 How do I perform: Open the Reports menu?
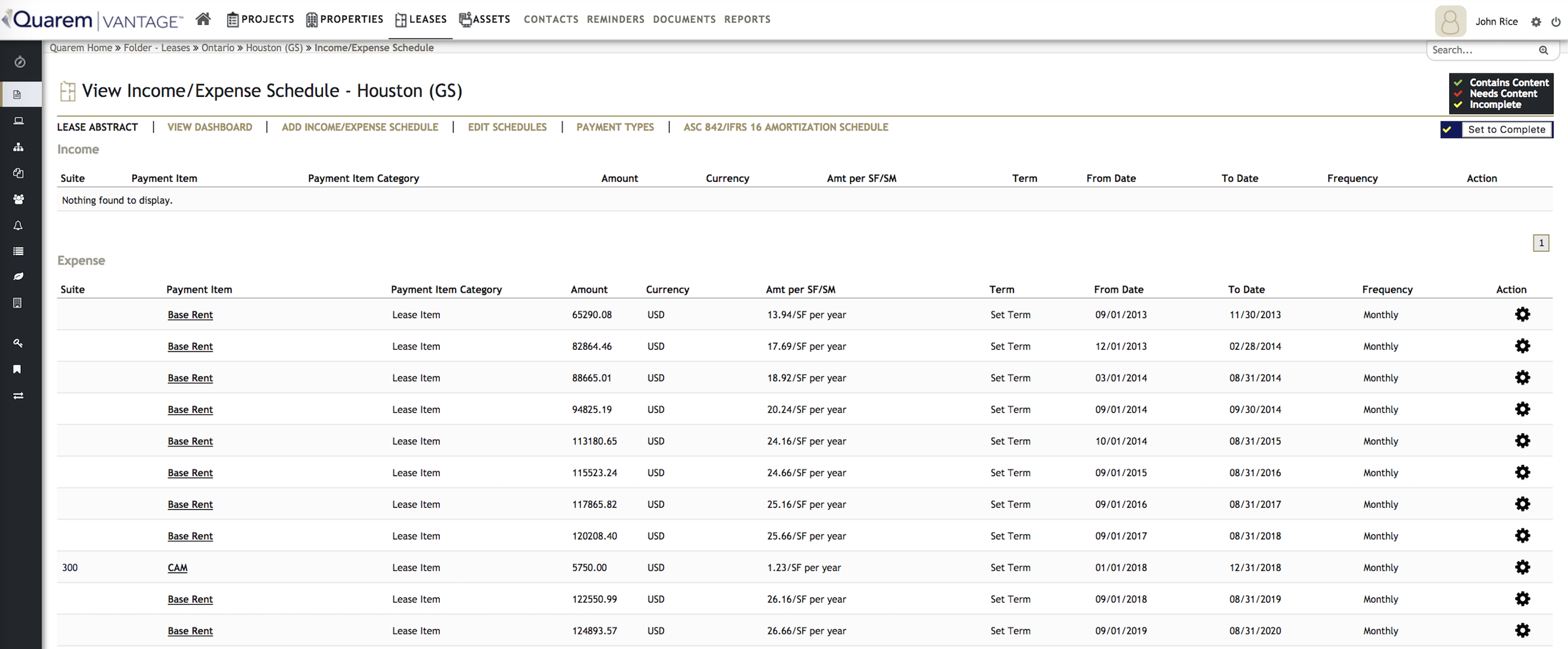747,19
